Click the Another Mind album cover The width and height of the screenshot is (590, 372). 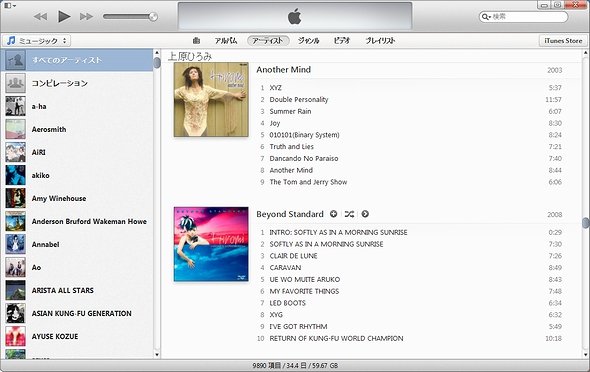coord(211,100)
